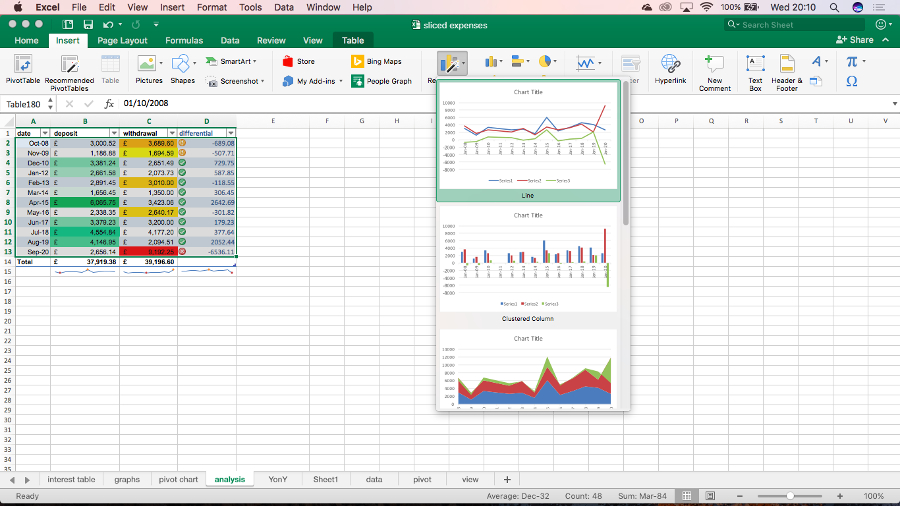The height and width of the screenshot is (506, 900).
Task: Open the Format menu in the menu bar
Action: pos(212,7)
